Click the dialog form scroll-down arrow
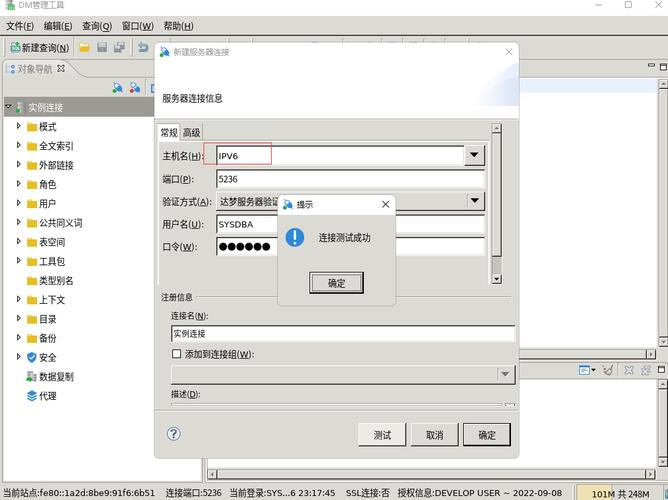Screen dimensions: 668x500 (496, 279)
